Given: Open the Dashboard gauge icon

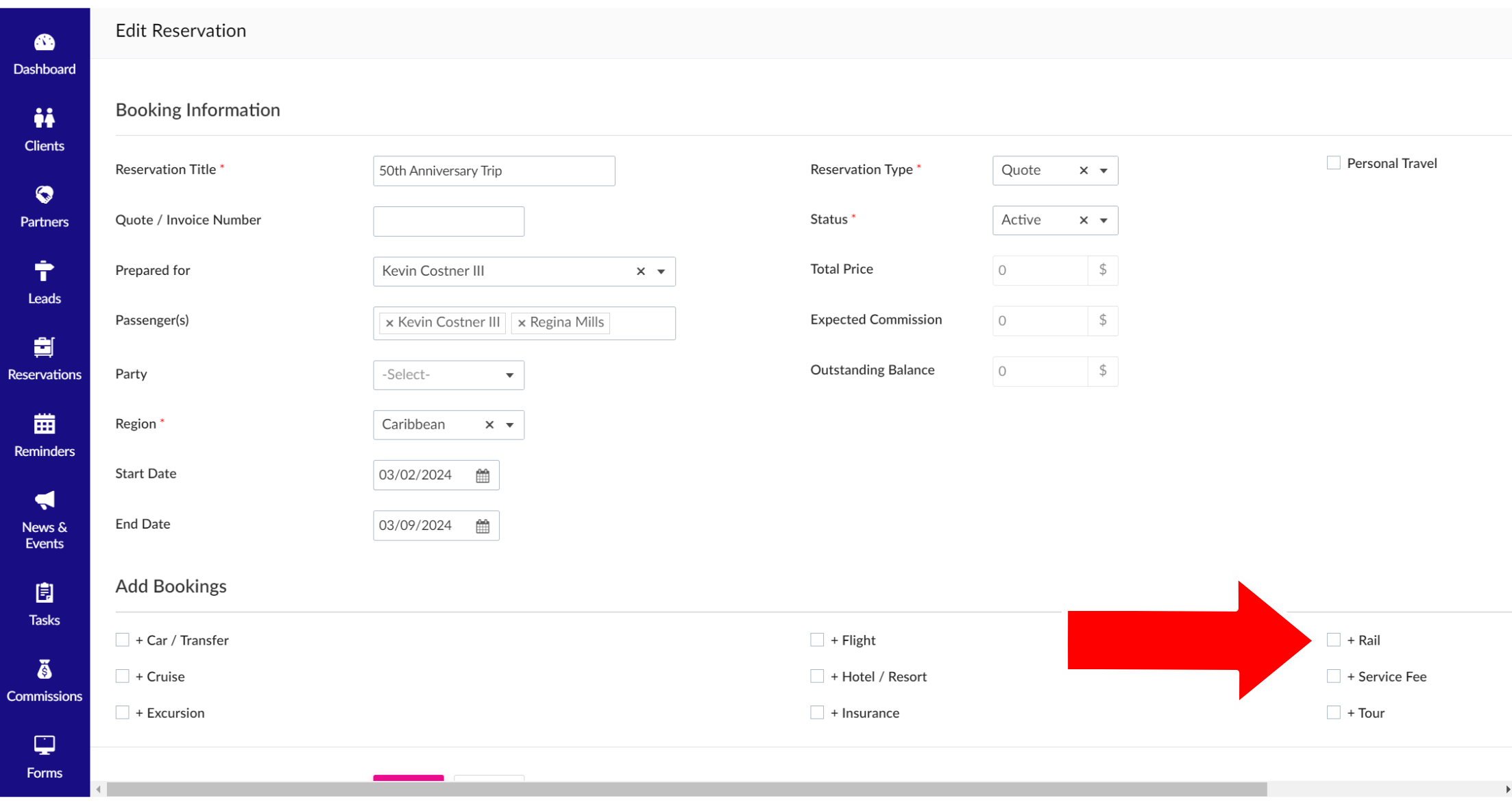Looking at the screenshot, I should click(45, 43).
